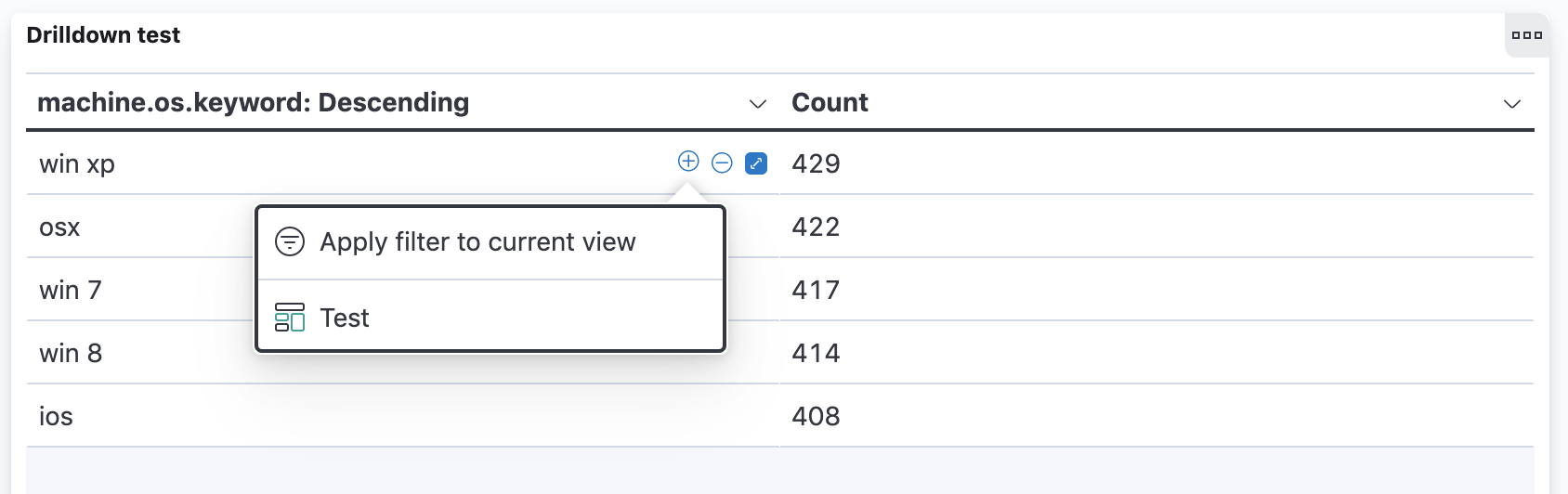Open the panel options menu in top-right corner
This screenshot has height=494, width=1568.
[x=1526, y=35]
